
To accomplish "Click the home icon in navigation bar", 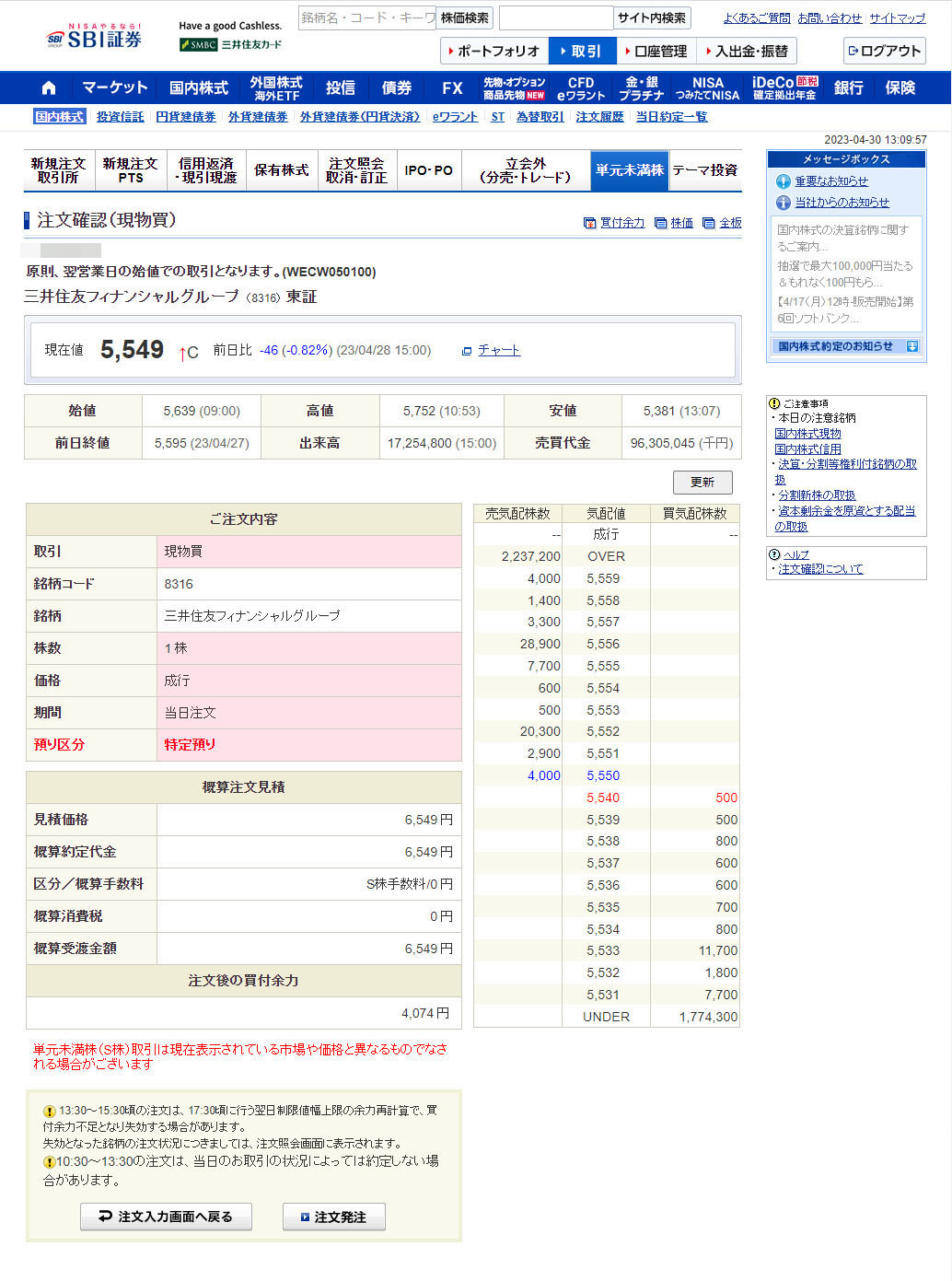I will pos(49,88).
